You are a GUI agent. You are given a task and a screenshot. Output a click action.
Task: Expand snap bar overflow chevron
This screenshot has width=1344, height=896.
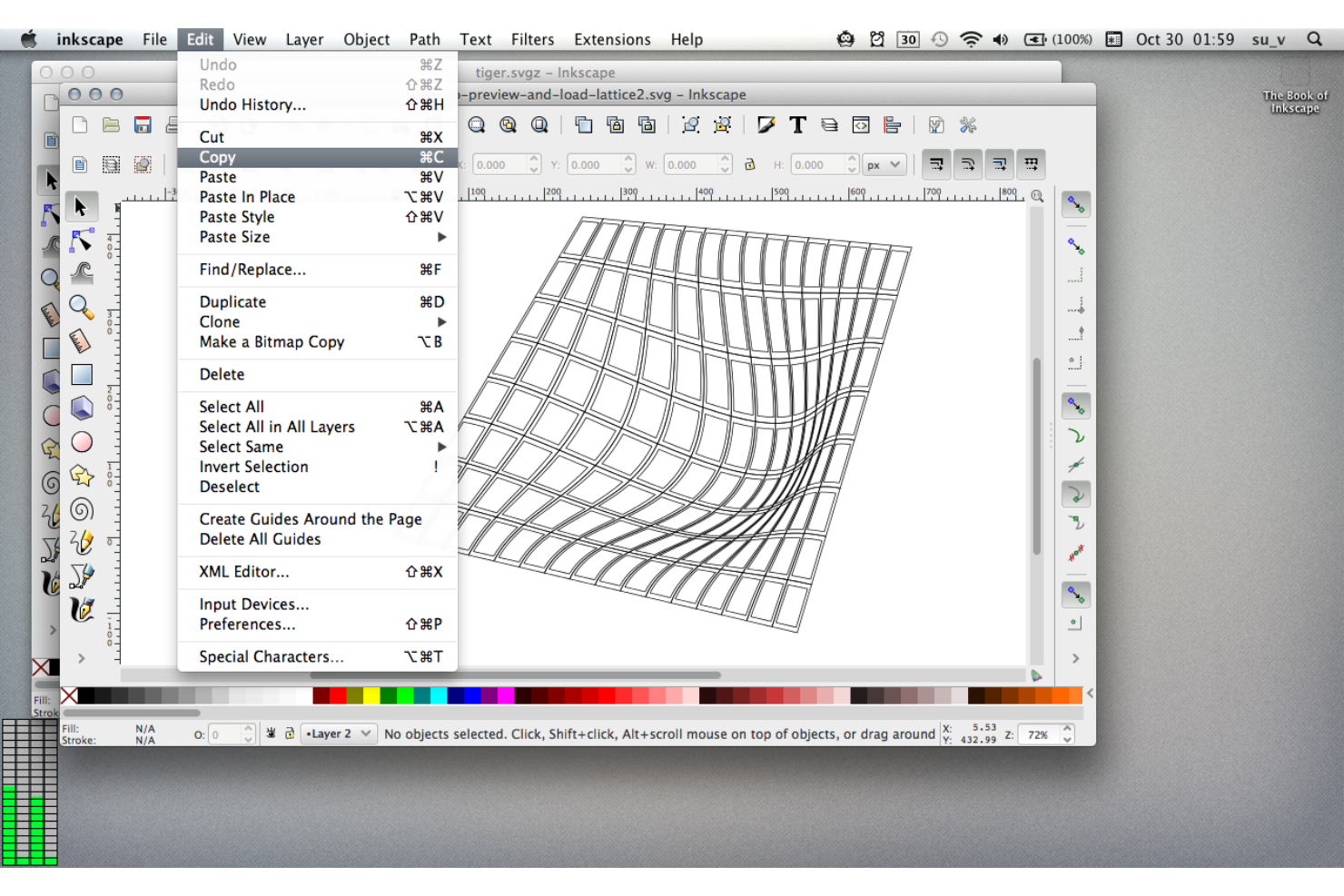(1076, 658)
